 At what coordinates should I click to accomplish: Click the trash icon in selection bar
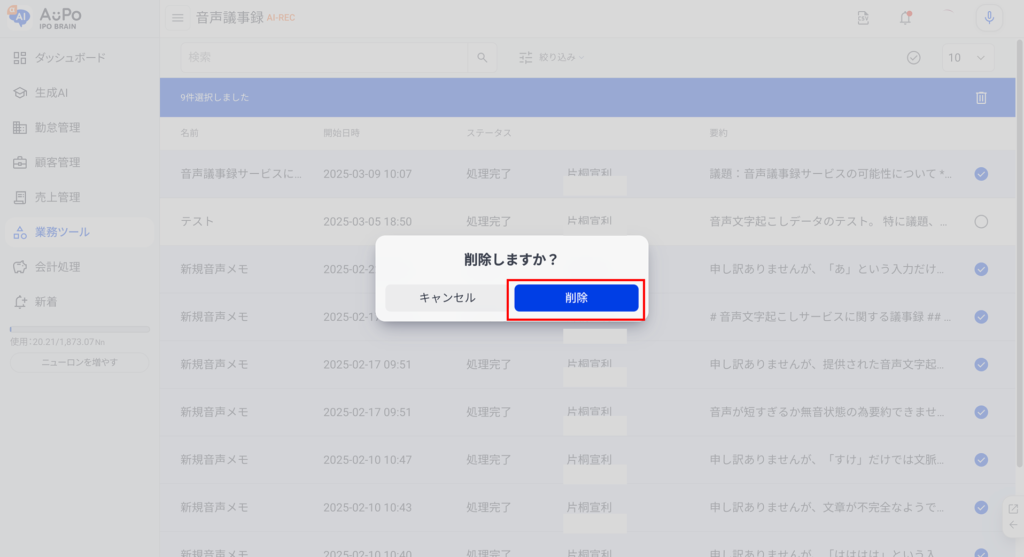[981, 98]
